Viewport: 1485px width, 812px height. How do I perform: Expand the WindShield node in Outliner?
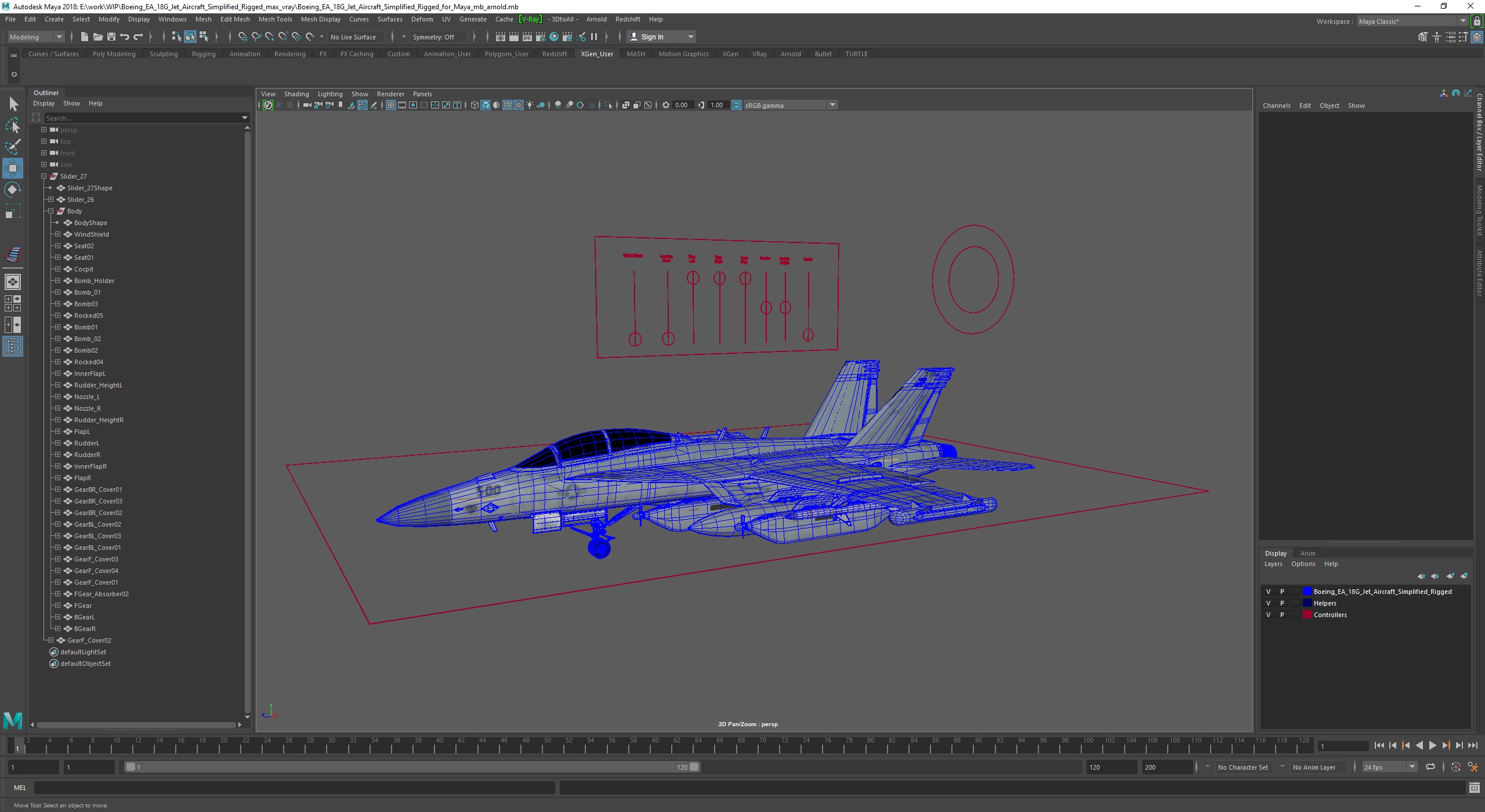tap(57, 234)
